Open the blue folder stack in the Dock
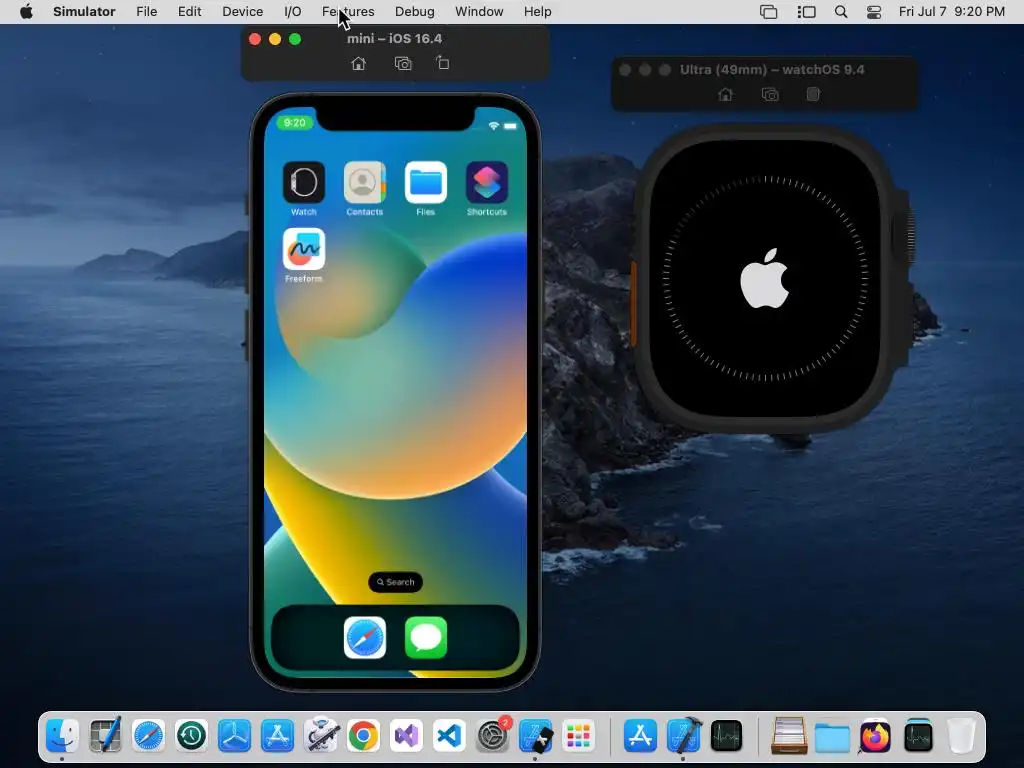Image resolution: width=1024 pixels, height=768 pixels. (832, 736)
